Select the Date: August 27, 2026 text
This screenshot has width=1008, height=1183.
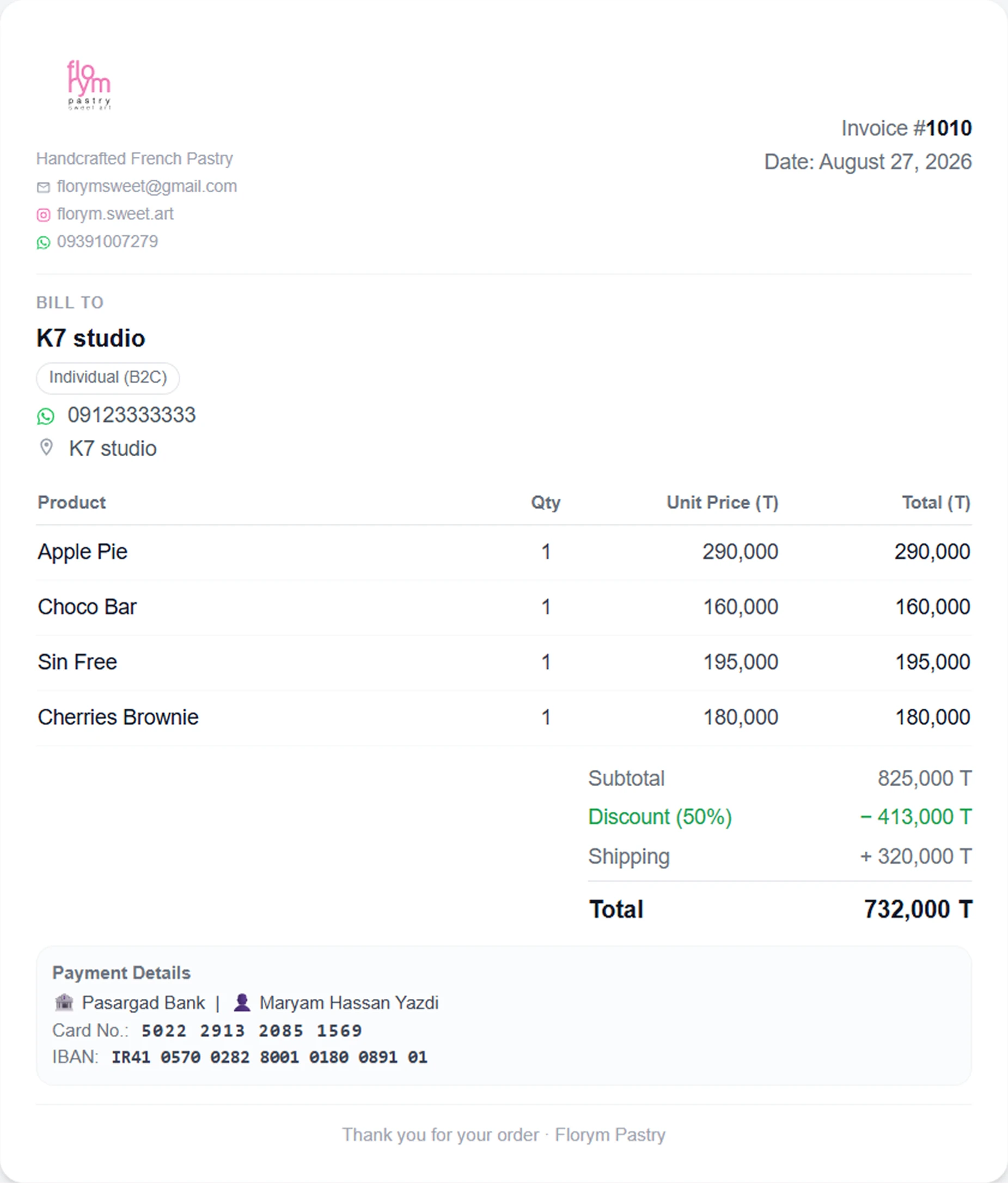868,162
